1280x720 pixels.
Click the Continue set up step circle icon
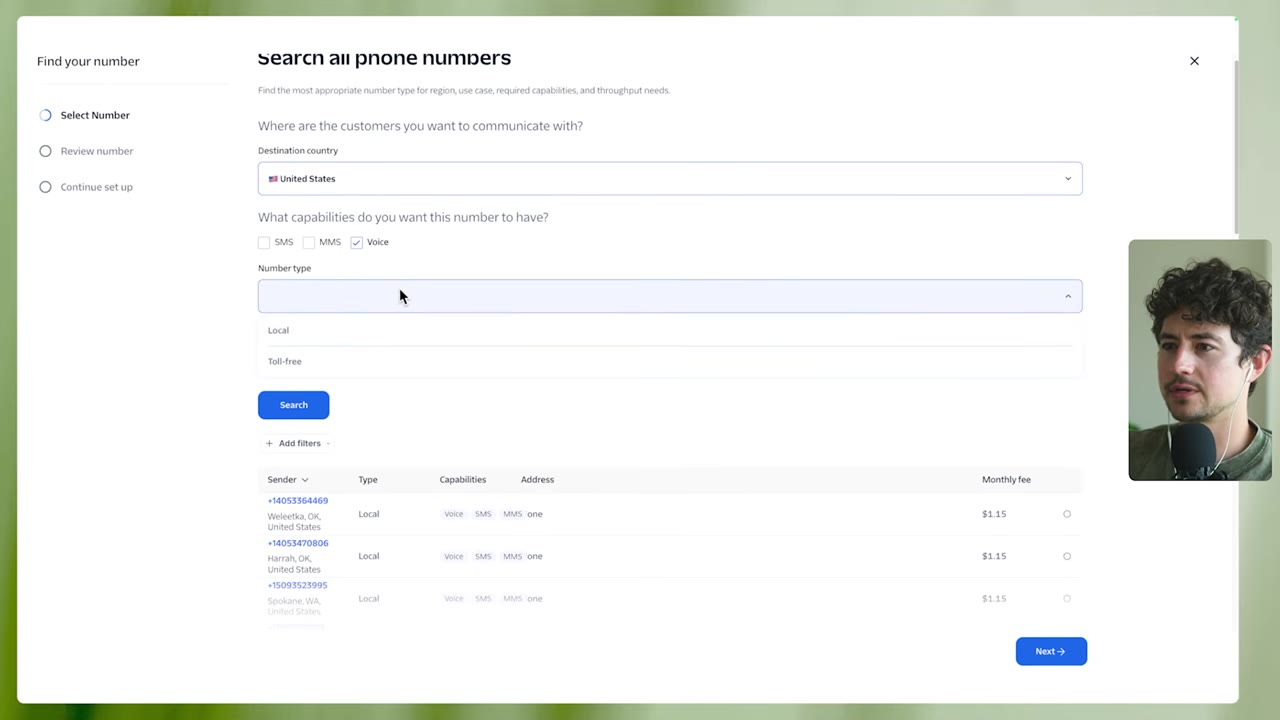point(45,187)
